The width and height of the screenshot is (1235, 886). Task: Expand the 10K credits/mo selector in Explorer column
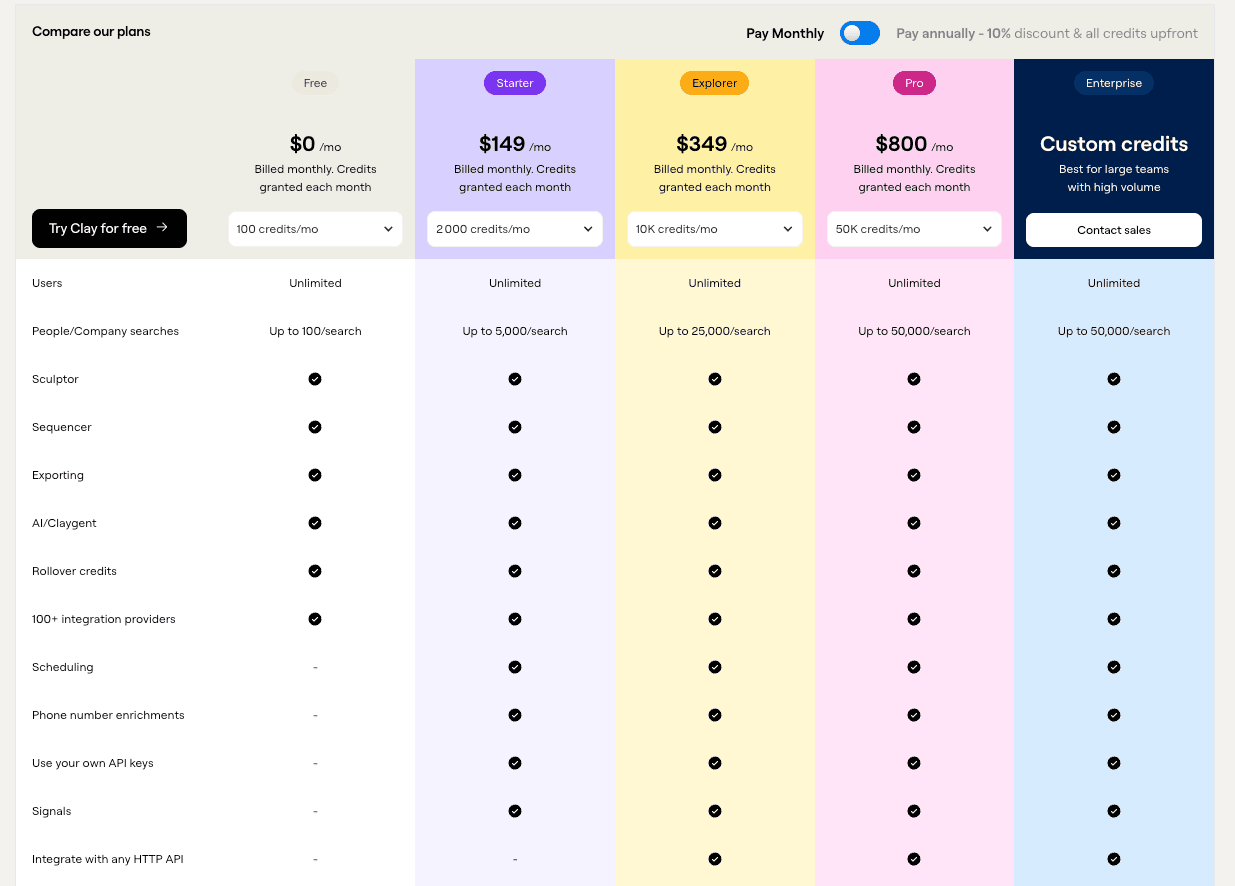(x=714, y=229)
